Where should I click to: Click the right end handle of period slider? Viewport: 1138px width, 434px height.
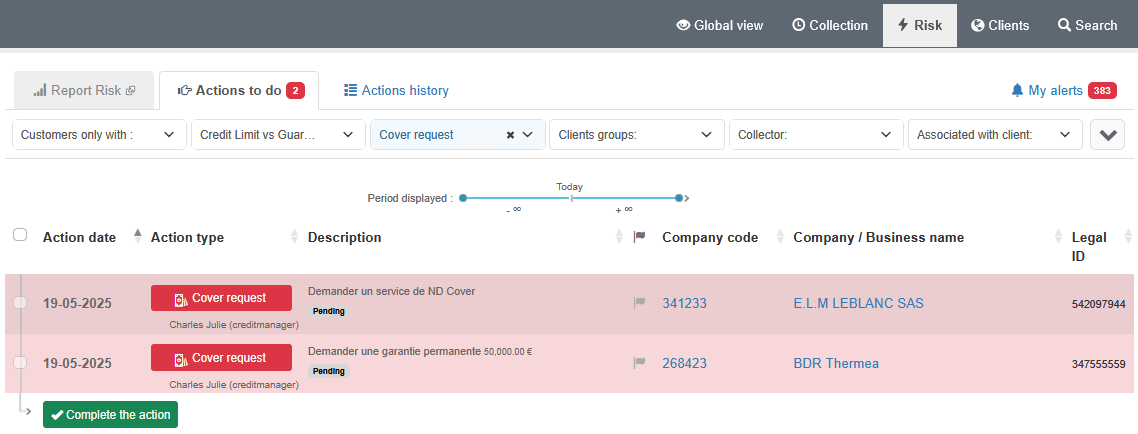(x=679, y=198)
